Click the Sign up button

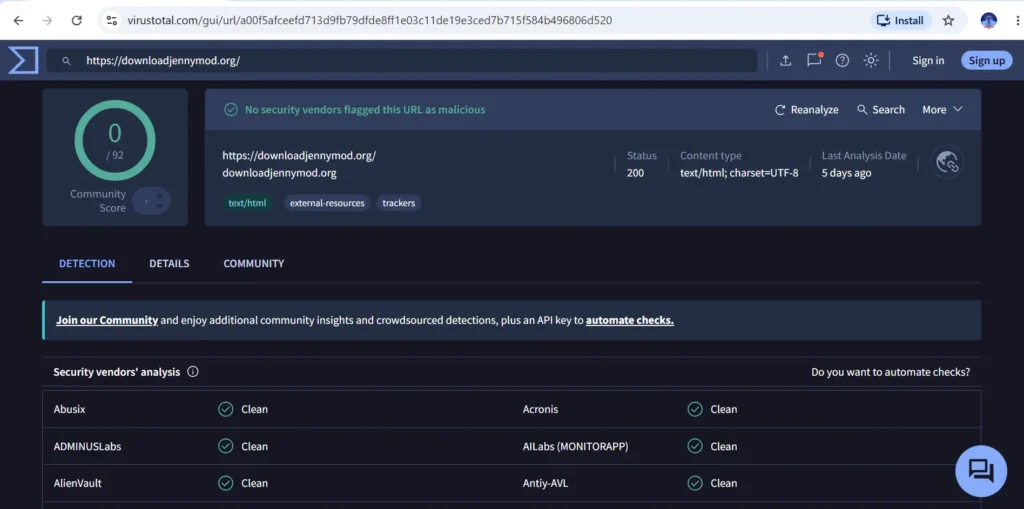pyautogui.click(x=987, y=61)
